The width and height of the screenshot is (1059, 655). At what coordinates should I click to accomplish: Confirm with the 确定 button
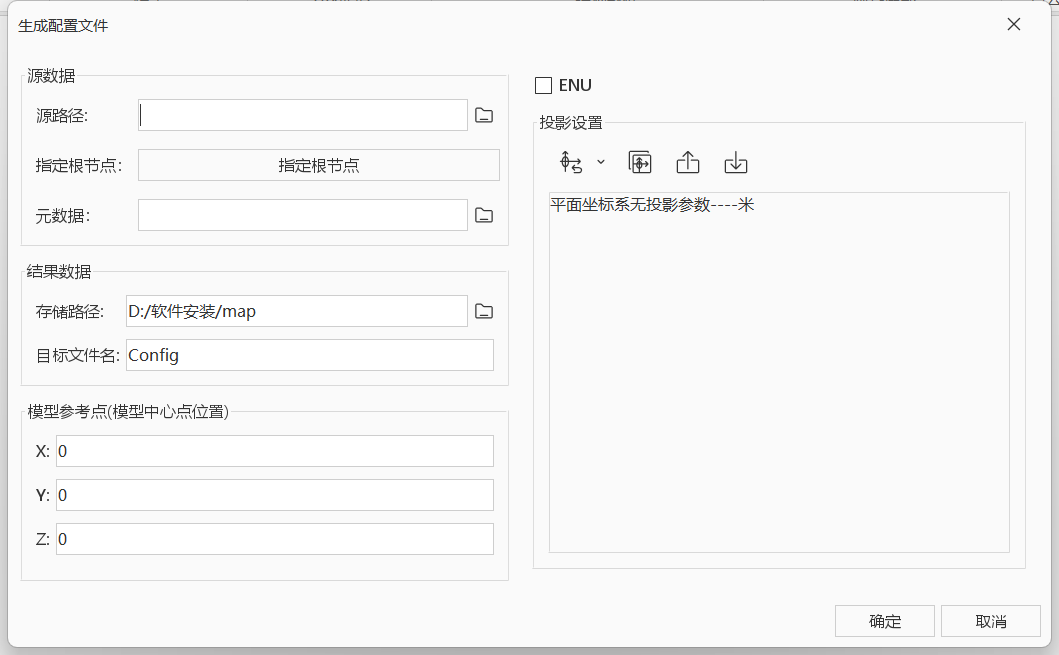885,621
